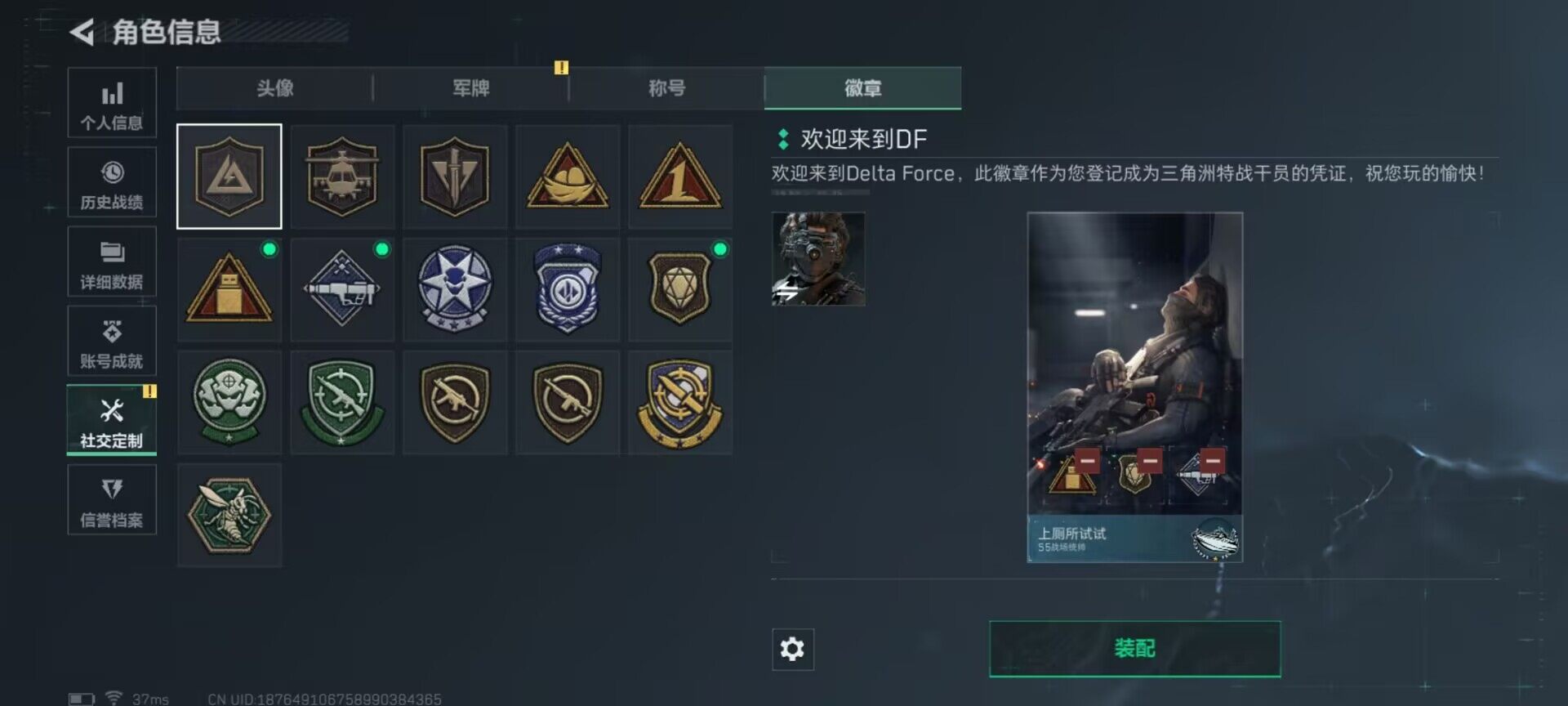Choose the green skull squad badge
The height and width of the screenshot is (706, 1568).
229,402
